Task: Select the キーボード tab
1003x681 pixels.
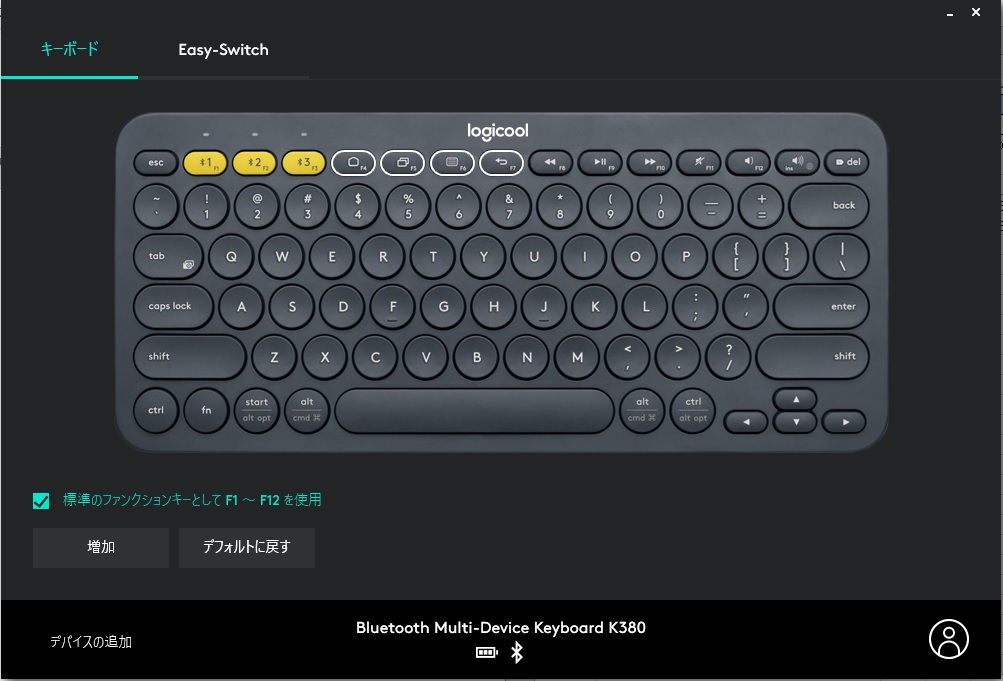Action: point(69,49)
